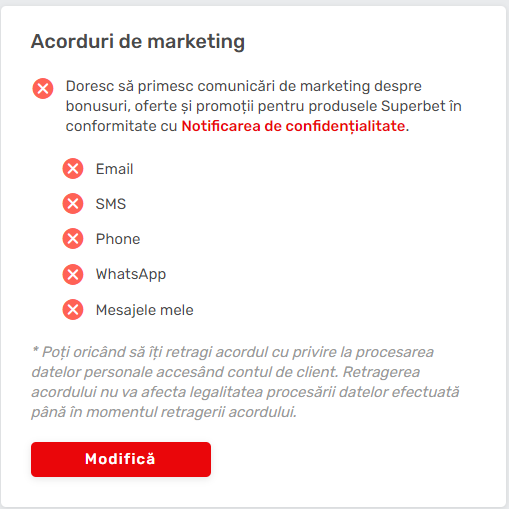Select the SMS channel label

(111, 204)
